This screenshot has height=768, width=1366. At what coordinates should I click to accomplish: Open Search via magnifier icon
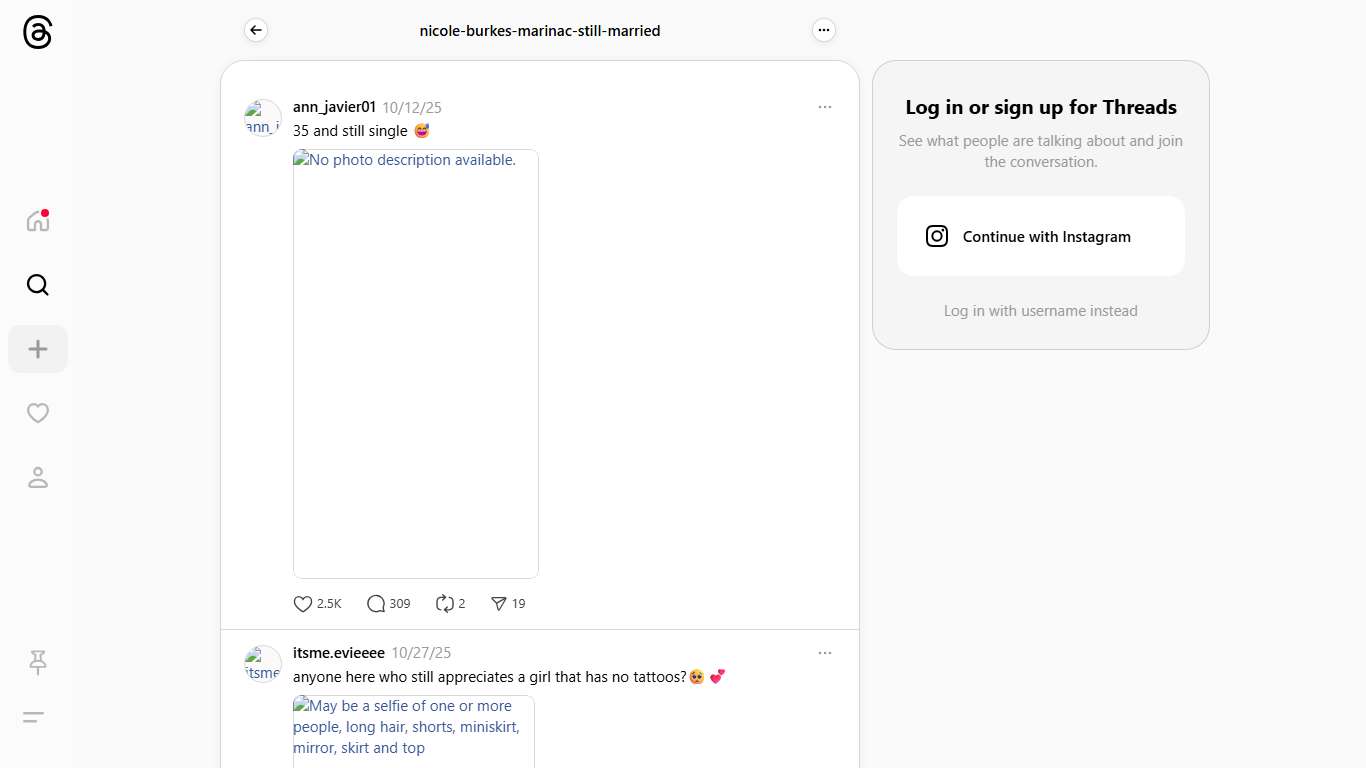(38, 285)
